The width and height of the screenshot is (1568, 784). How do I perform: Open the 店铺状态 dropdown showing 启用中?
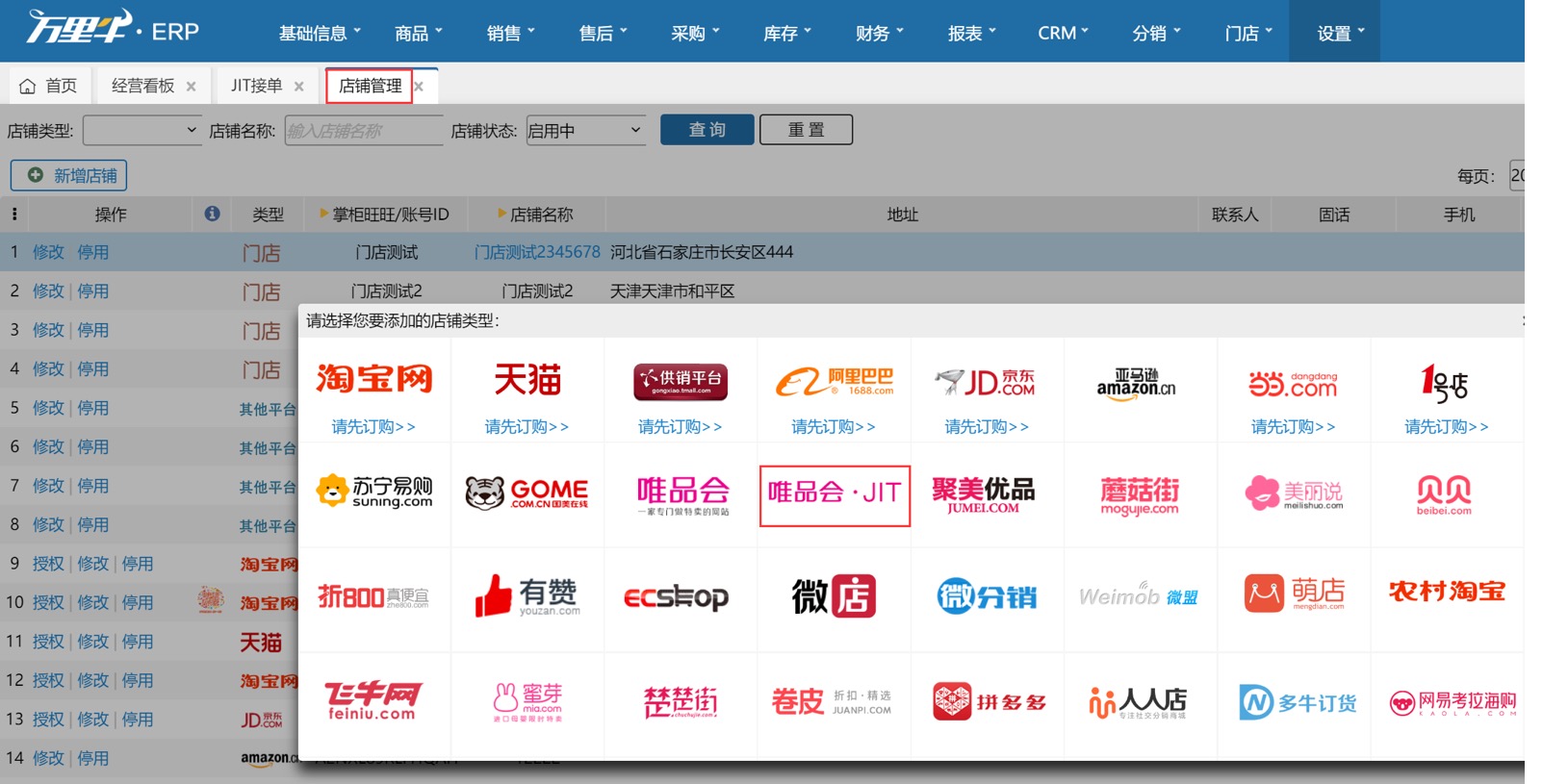point(586,130)
